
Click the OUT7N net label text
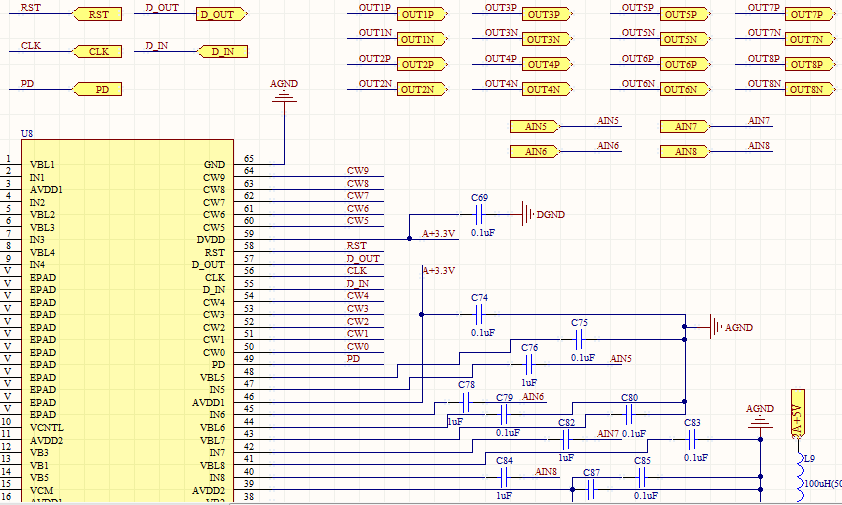click(x=764, y=33)
